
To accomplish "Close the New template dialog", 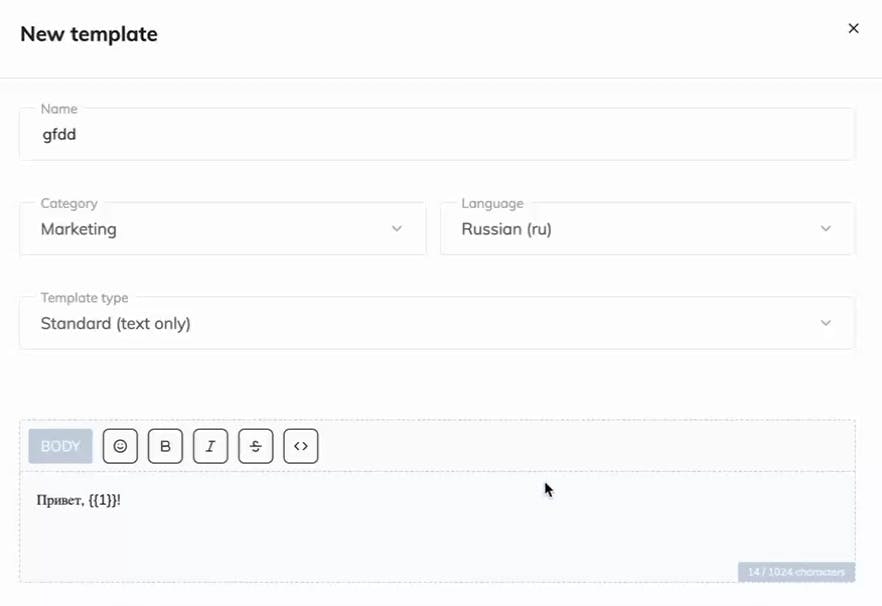I will coord(853,28).
